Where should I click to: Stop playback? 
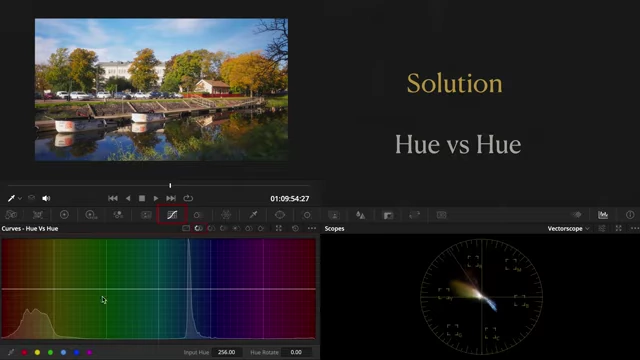pyautogui.click(x=142, y=198)
